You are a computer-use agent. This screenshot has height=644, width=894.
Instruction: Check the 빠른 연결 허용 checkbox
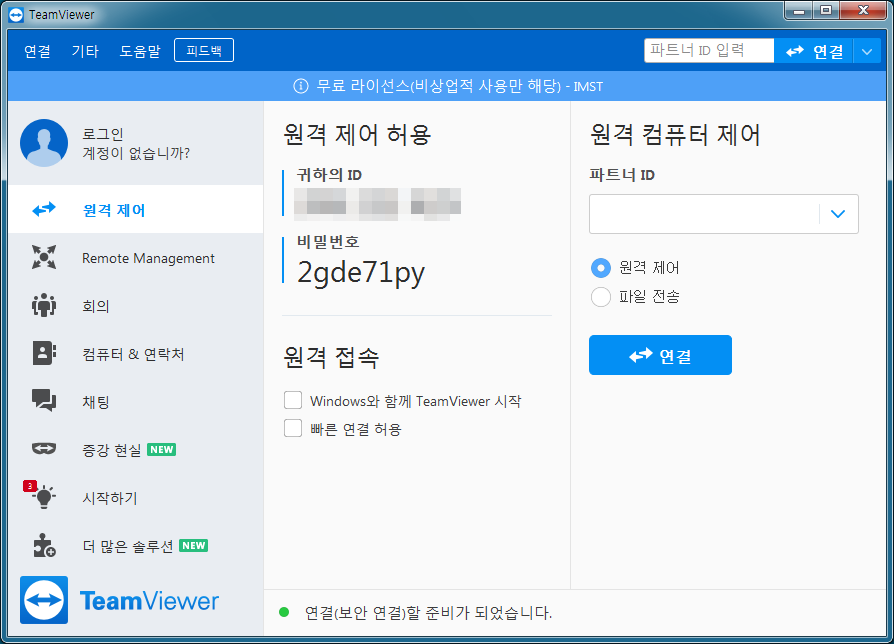pyautogui.click(x=293, y=428)
